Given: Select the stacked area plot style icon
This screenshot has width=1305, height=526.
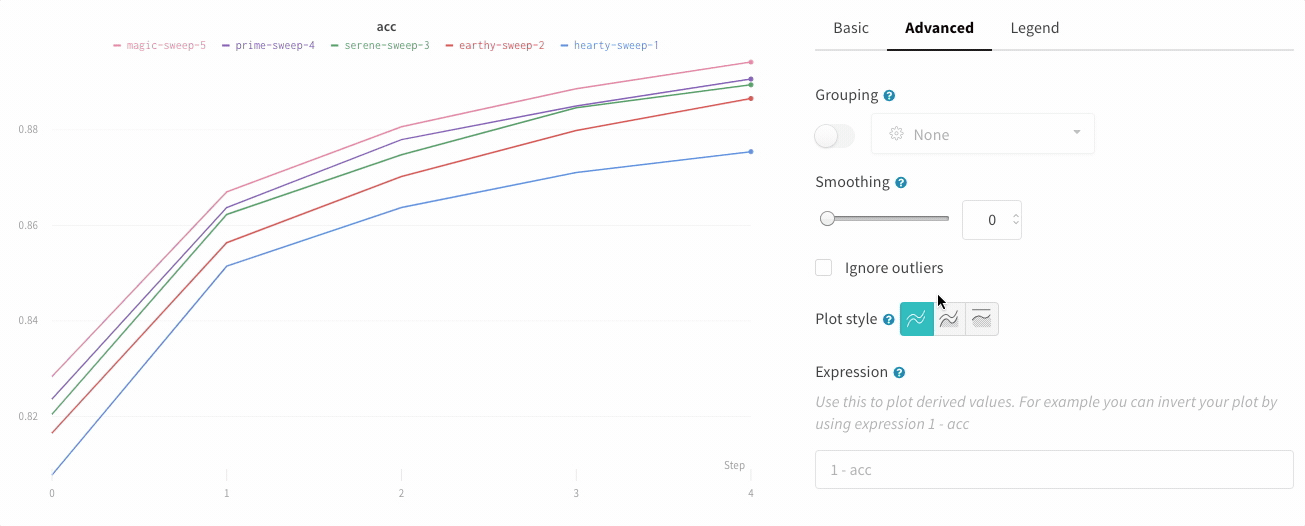Looking at the screenshot, I should click(949, 319).
